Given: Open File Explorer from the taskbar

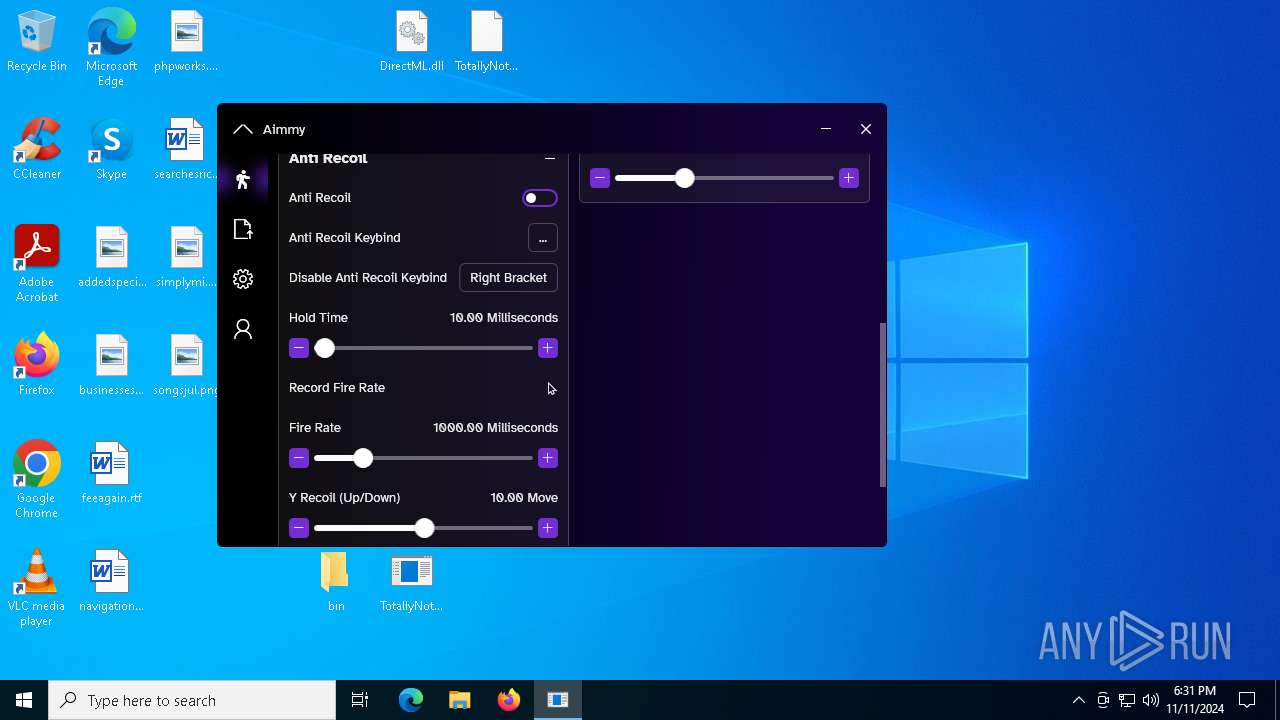Looking at the screenshot, I should point(459,700).
